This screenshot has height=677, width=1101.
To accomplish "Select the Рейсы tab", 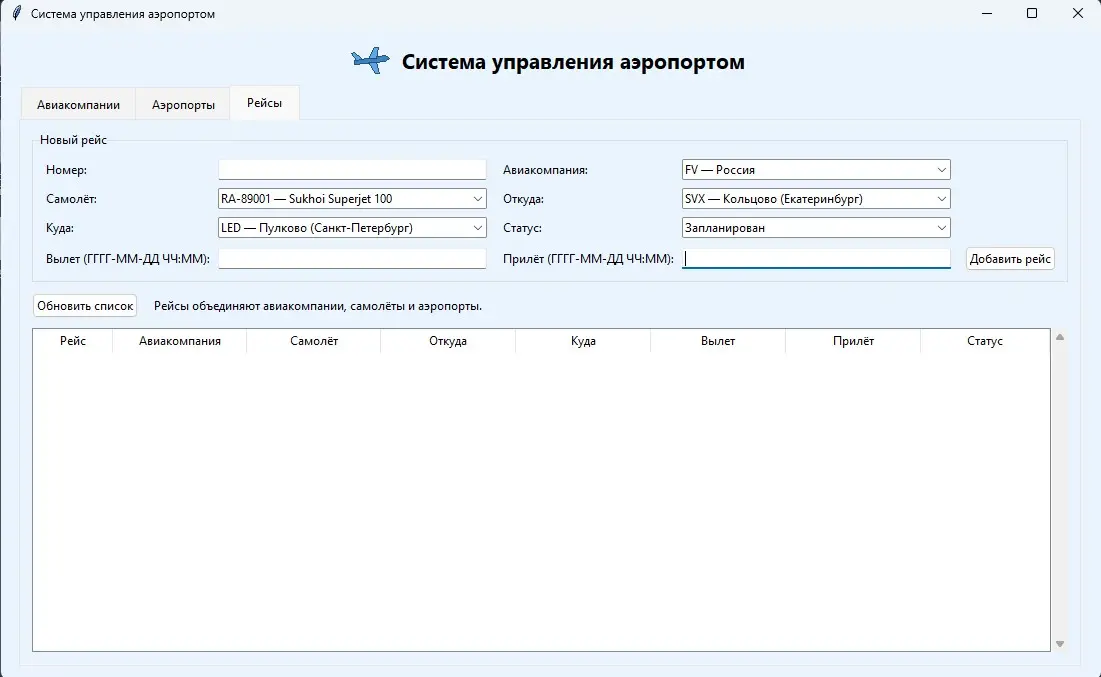I will 265,103.
